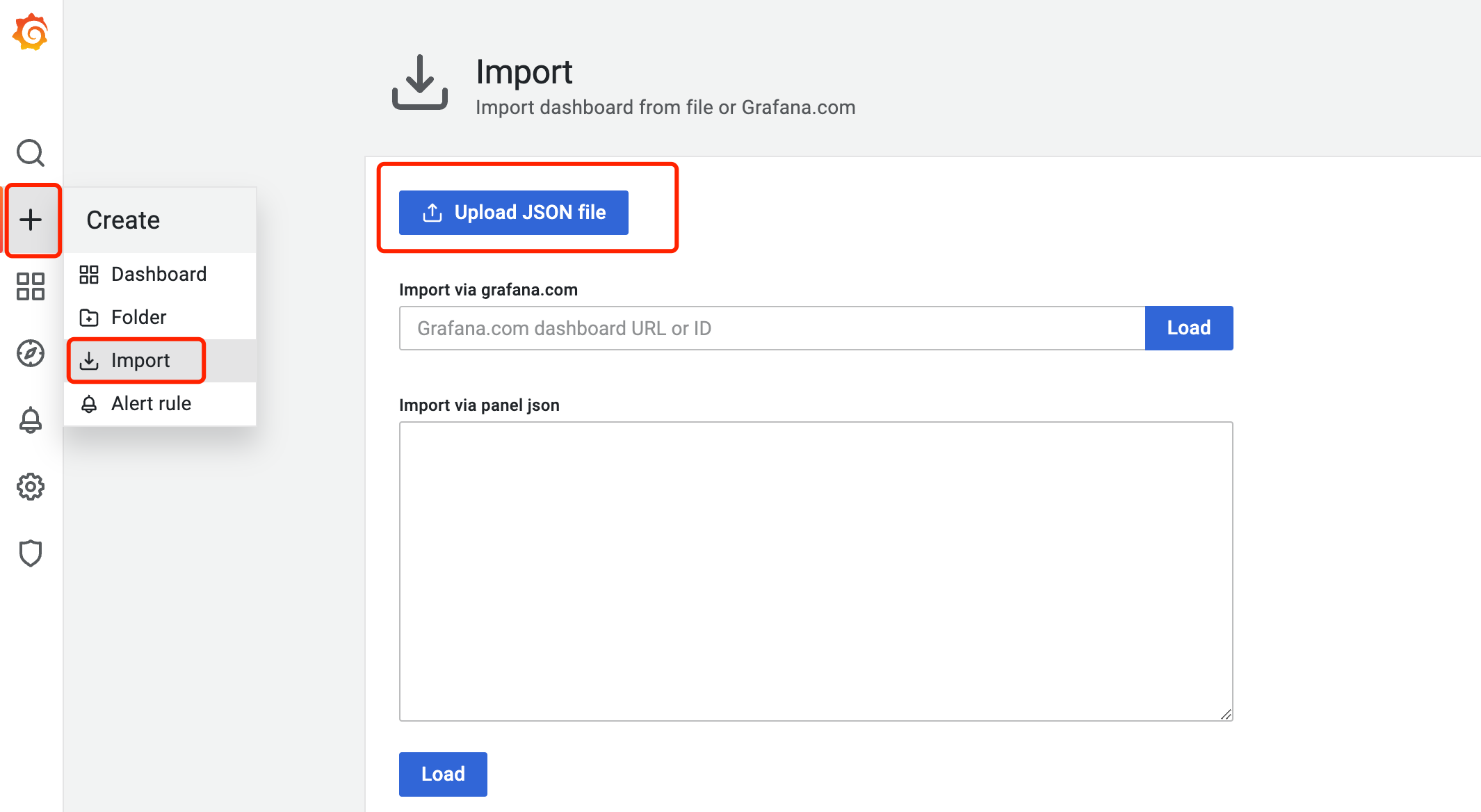Open the Alerting bell icon in sidebar
Screen dimensions: 1481x812
[31, 420]
